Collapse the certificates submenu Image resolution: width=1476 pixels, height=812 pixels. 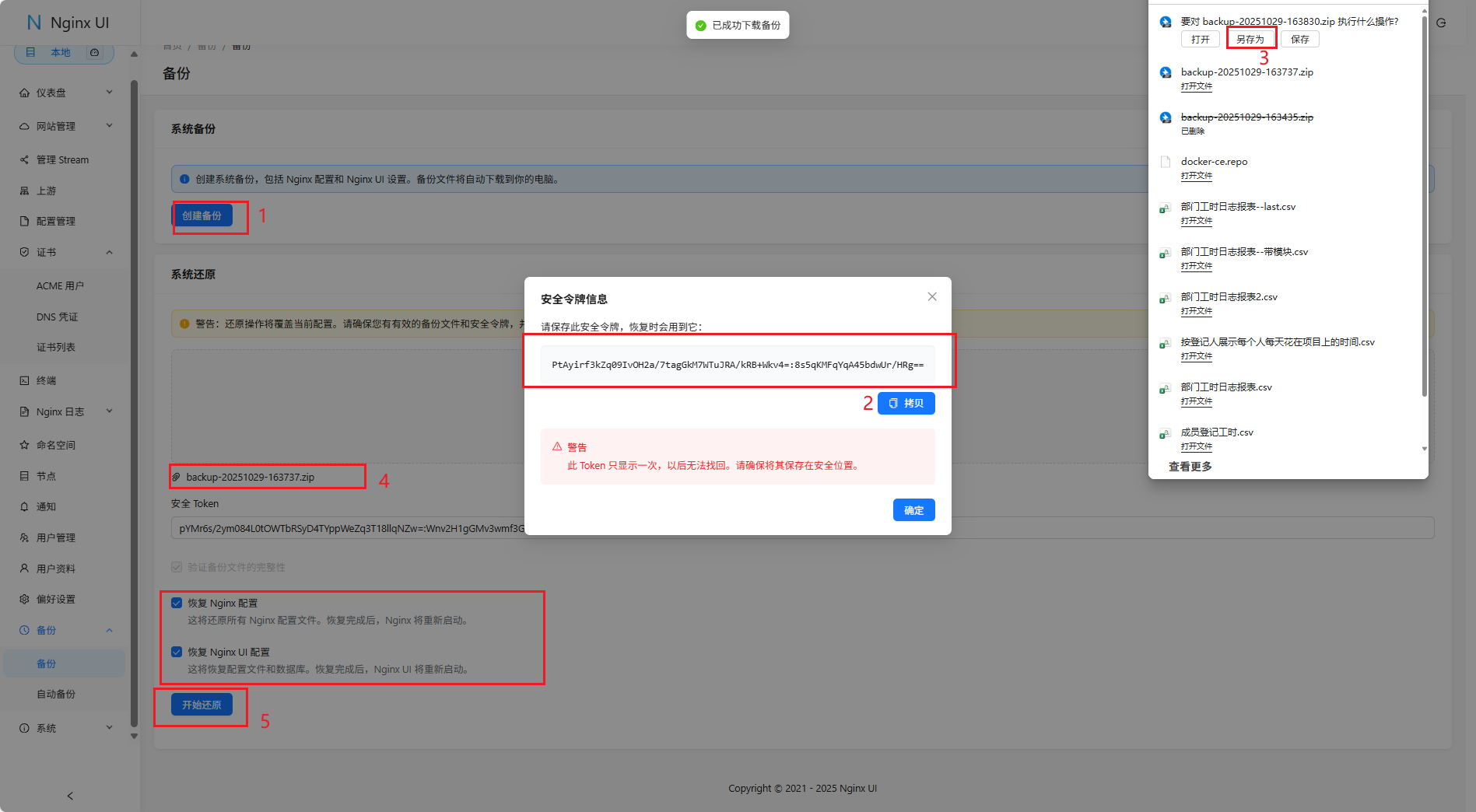(x=109, y=252)
